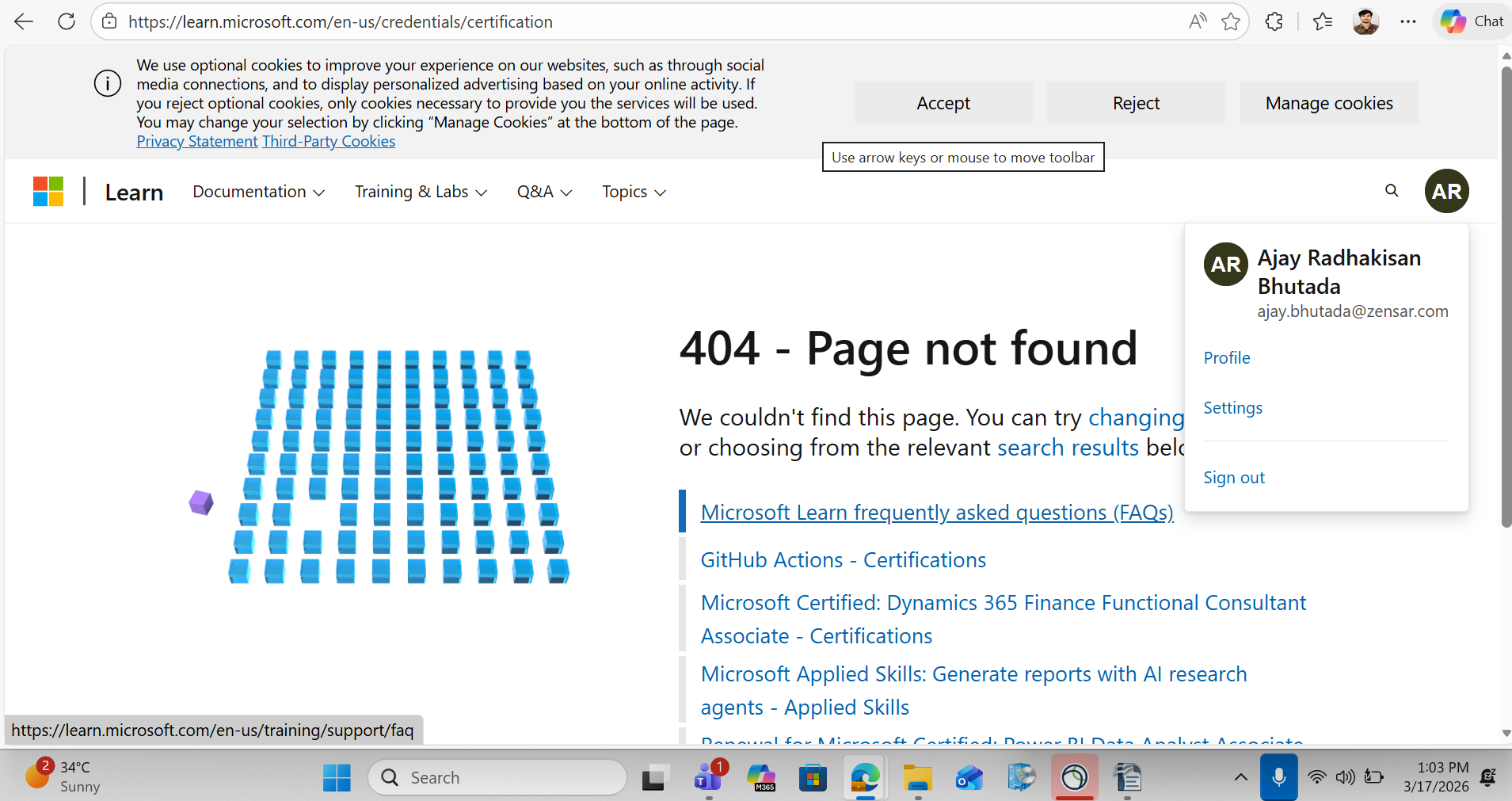1512x801 pixels.
Task: Open Copilot Chat sidebar
Action: click(1472, 21)
